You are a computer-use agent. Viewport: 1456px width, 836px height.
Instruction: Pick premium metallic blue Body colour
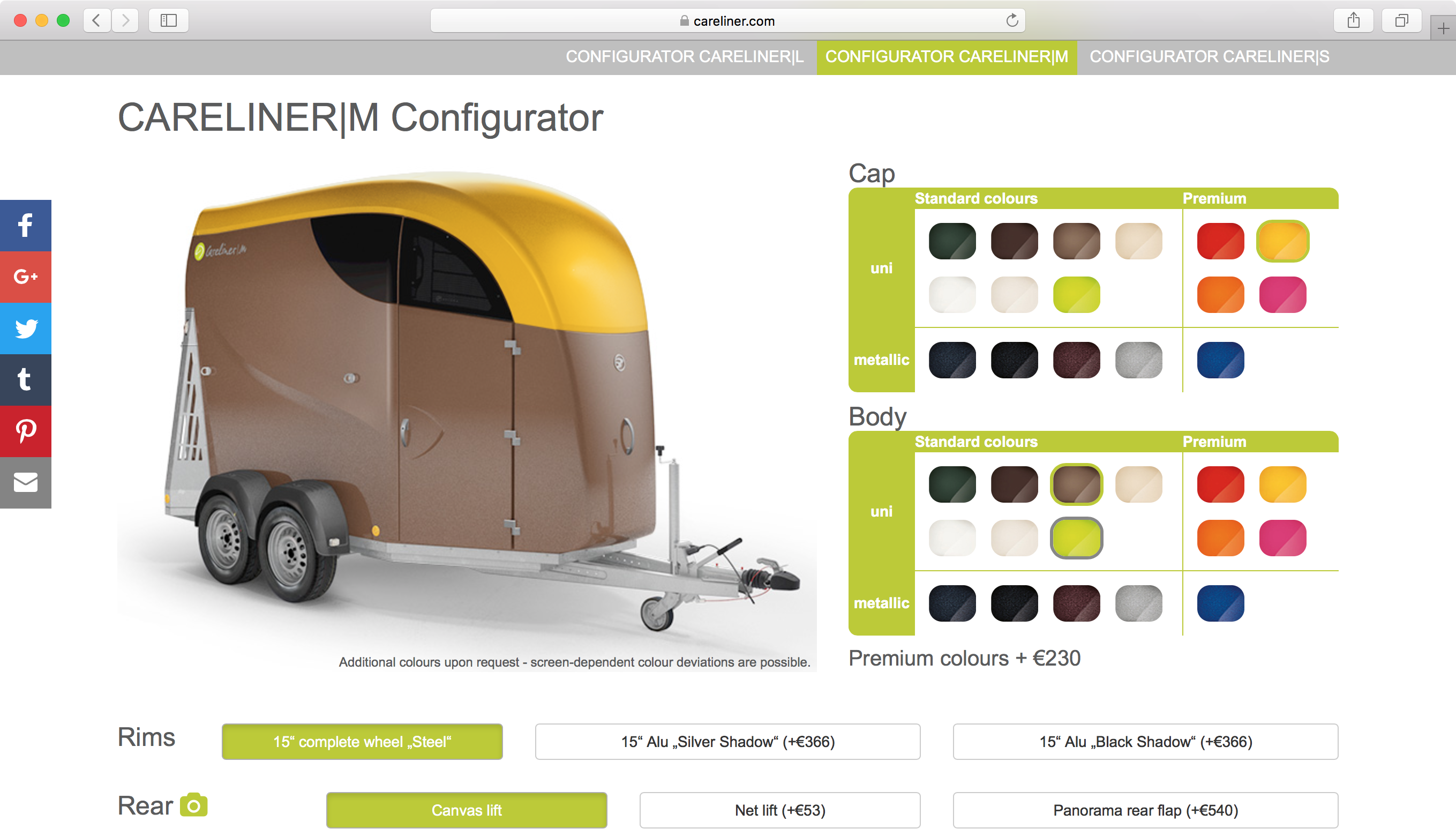pyautogui.click(x=1221, y=603)
